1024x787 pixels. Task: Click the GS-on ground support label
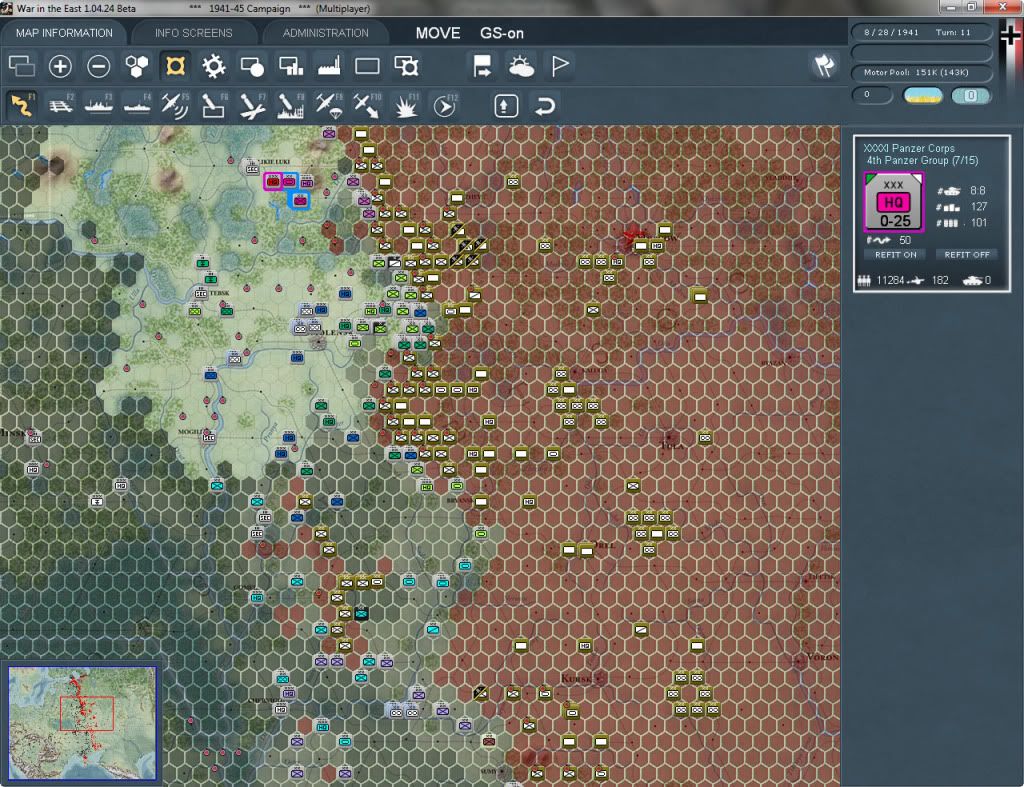point(502,33)
